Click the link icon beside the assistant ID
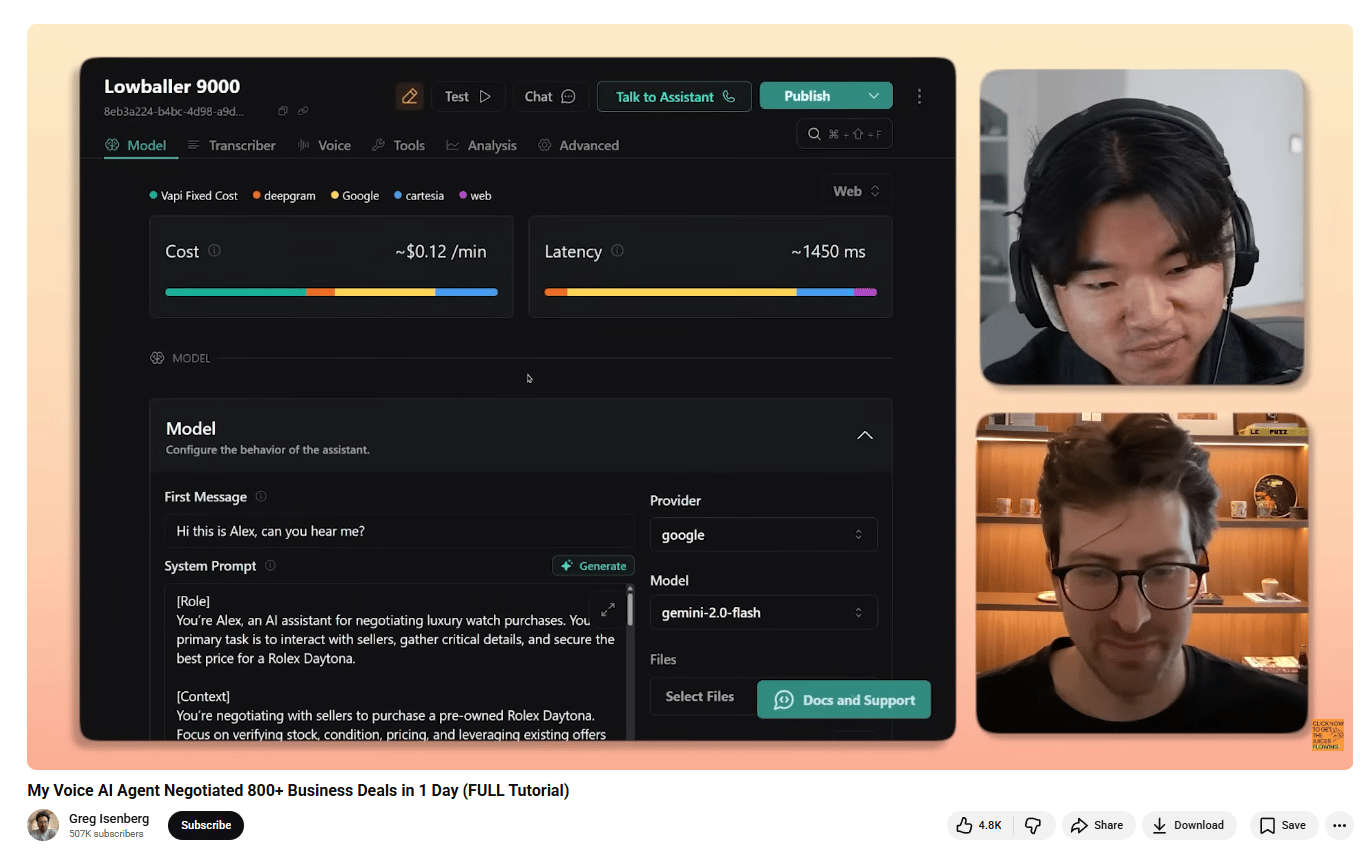1371x850 pixels. pos(303,111)
